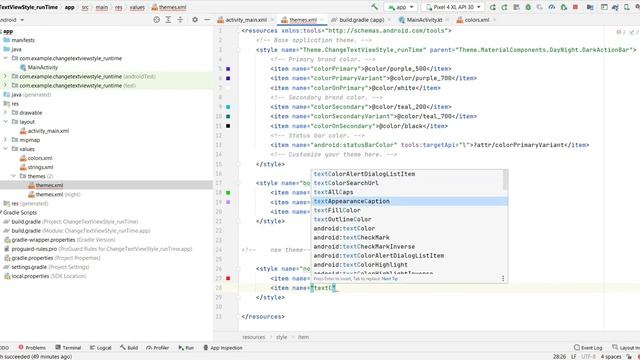Screen dimensions: 640x360
Task: Click purple_500 color swatch in gutter
Action: [x=228, y=69]
